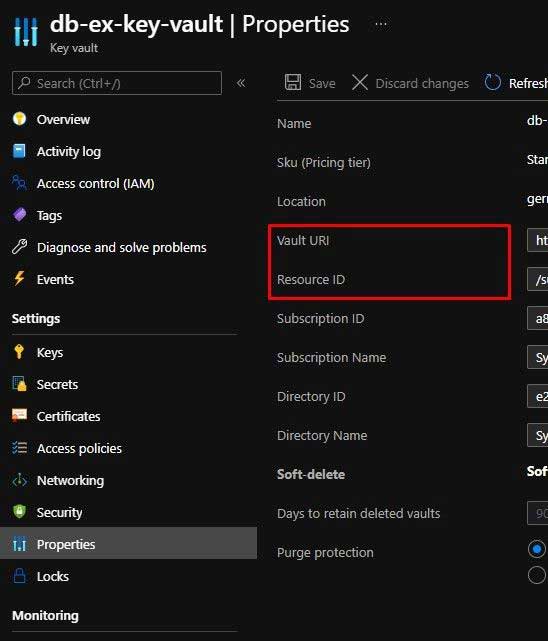Click the Key vault icon beside the title
The width and height of the screenshot is (548, 641).
(x=25, y=31)
